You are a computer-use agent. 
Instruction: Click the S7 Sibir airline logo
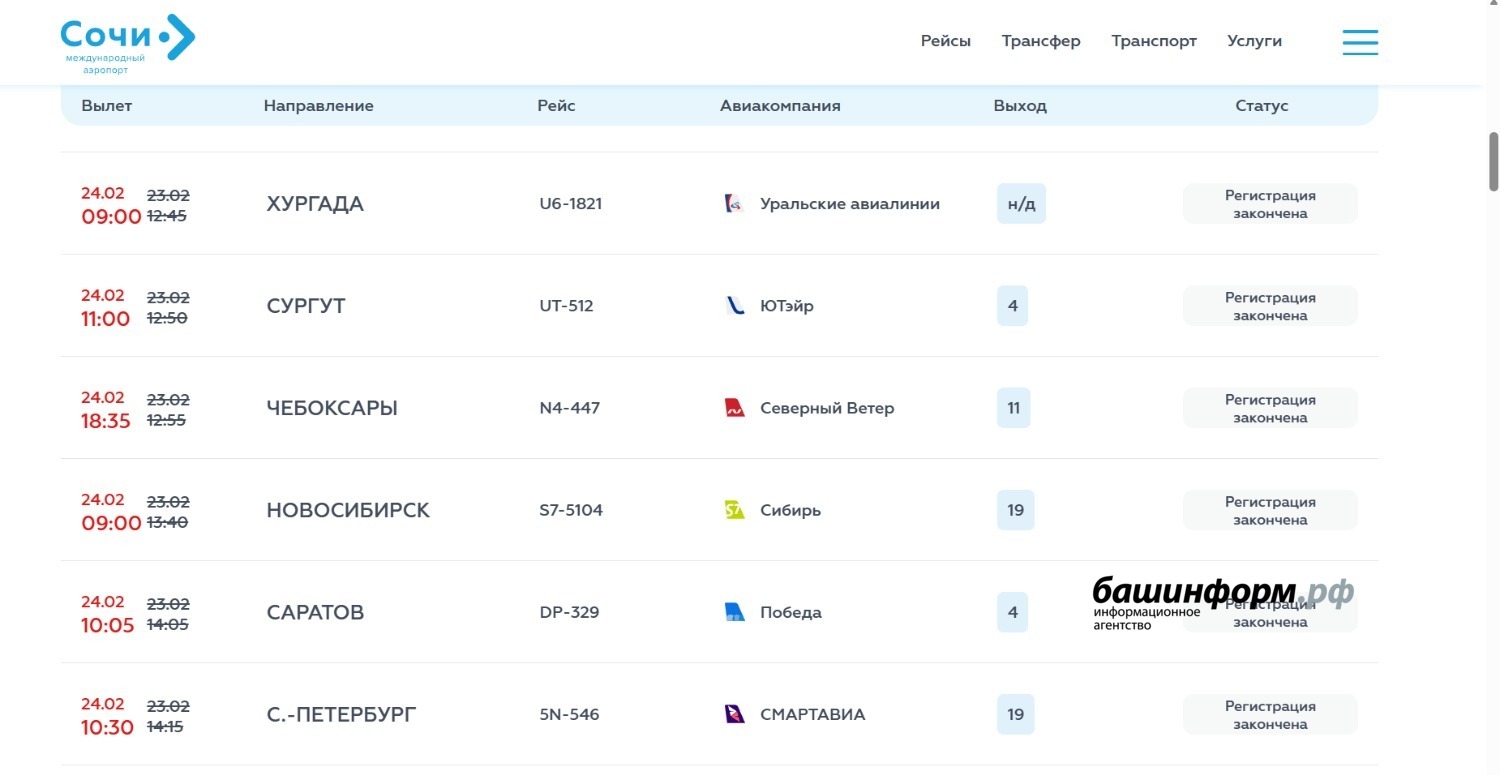click(x=734, y=510)
